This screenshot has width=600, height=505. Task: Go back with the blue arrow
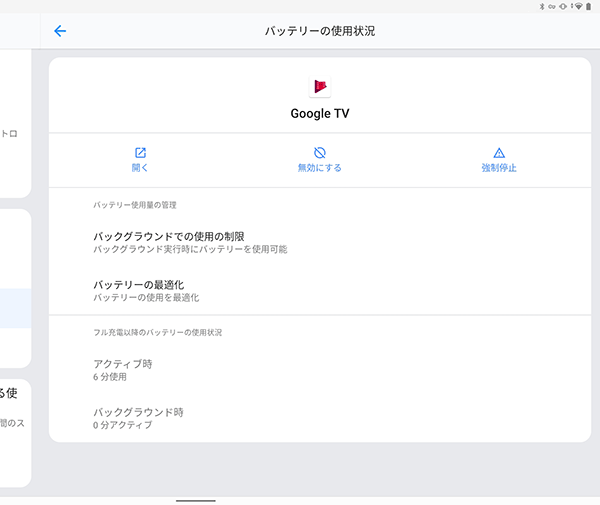tap(60, 31)
